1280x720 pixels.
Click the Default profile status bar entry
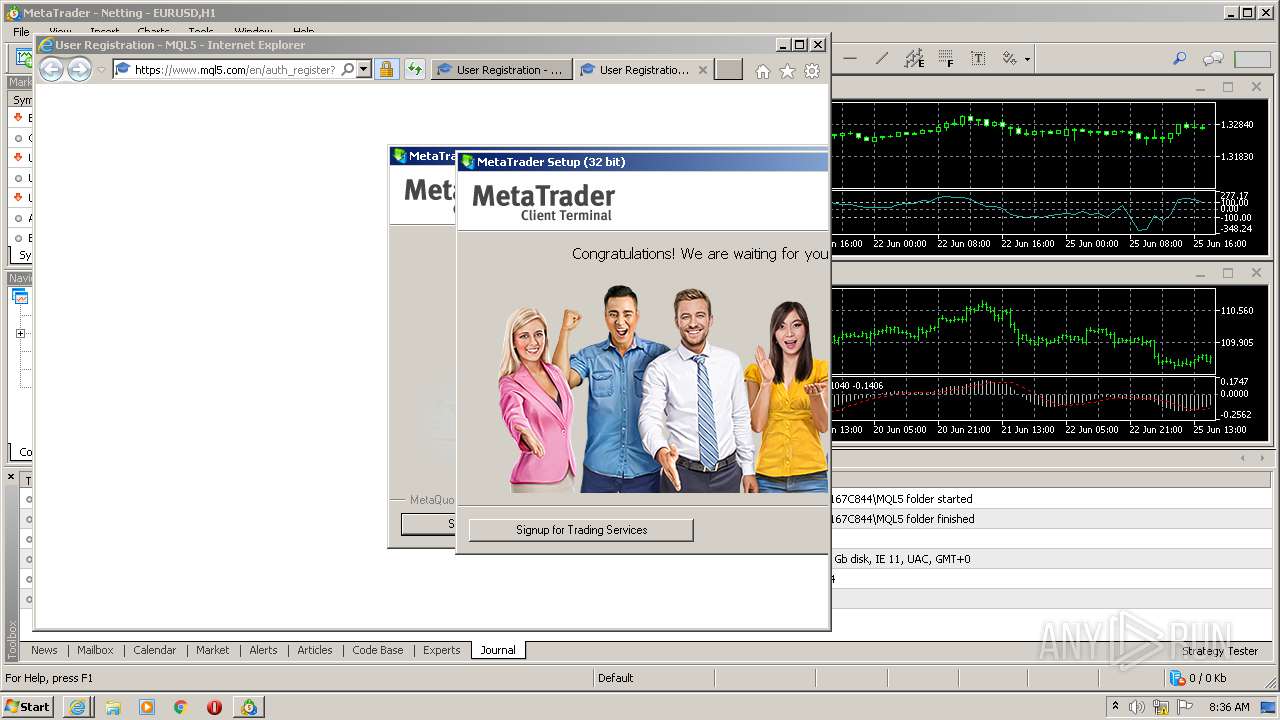click(616, 678)
